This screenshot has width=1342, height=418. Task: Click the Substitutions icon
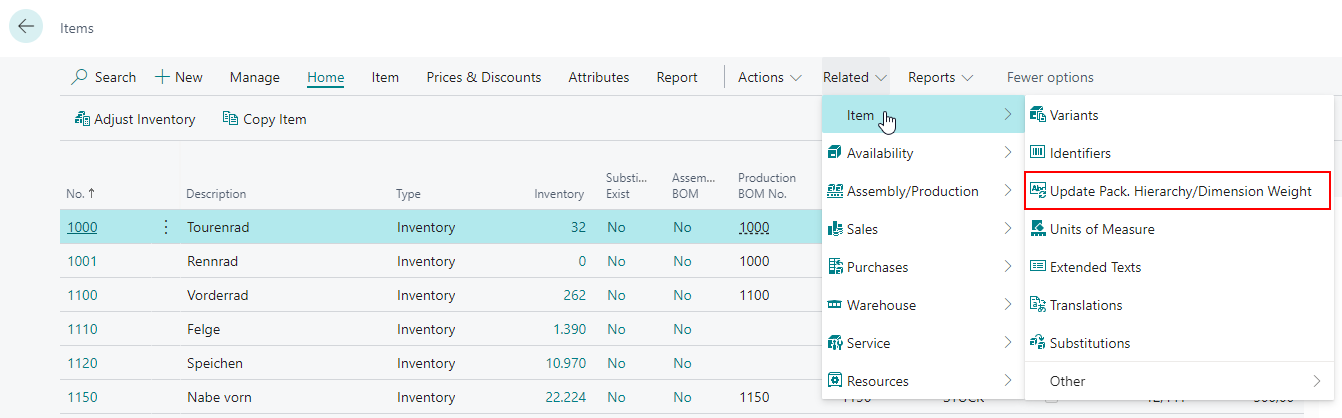tap(1037, 343)
